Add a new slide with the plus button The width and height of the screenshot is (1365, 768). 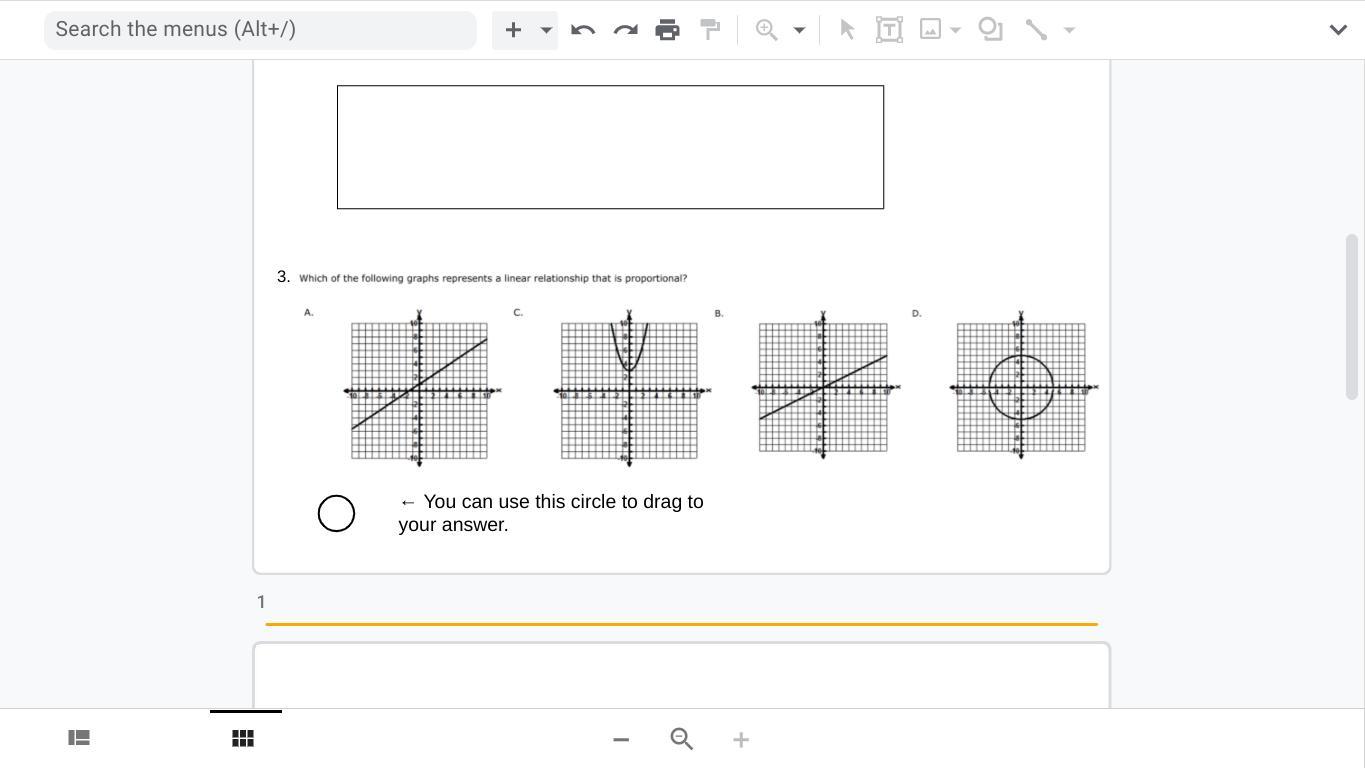(x=513, y=30)
